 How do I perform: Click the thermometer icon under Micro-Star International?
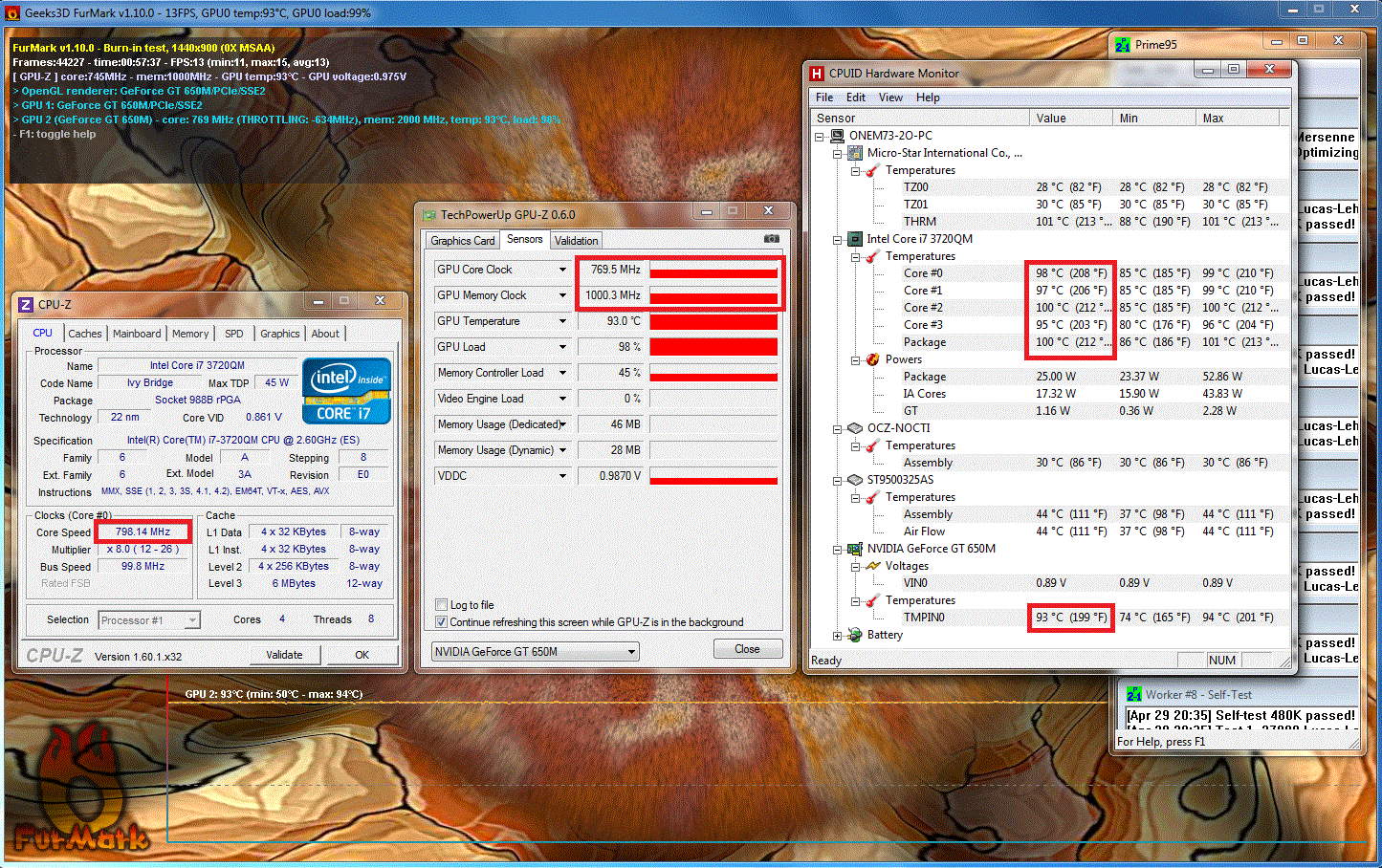pos(872,170)
